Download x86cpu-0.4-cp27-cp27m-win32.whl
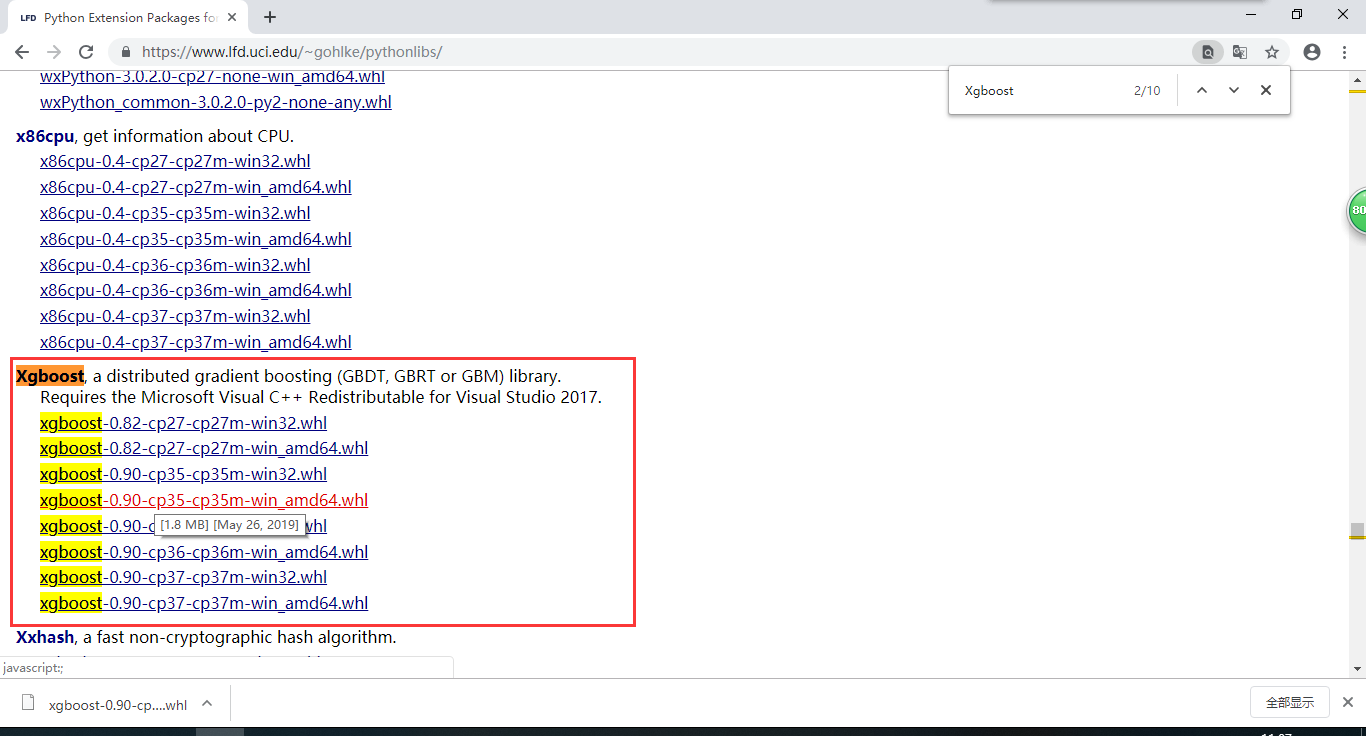Screen dimensions: 1366x736 (175, 161)
